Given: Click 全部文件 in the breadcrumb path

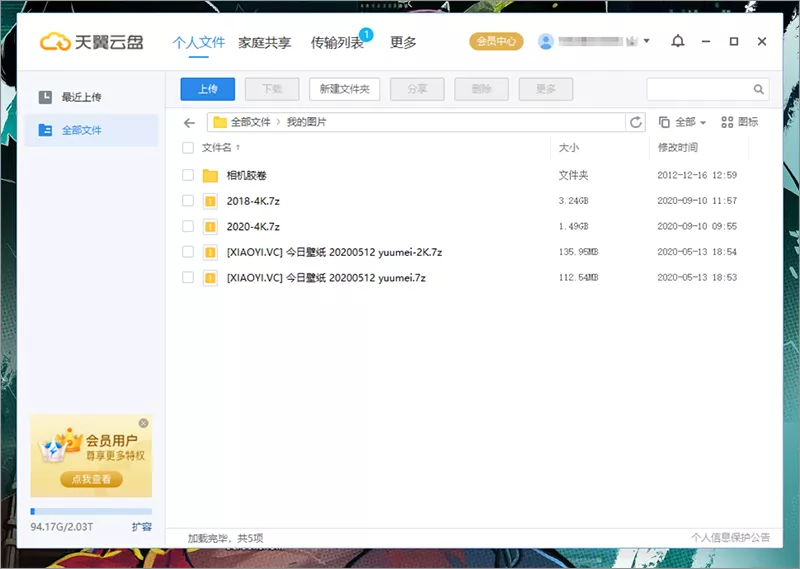Looking at the screenshot, I should pos(251,122).
